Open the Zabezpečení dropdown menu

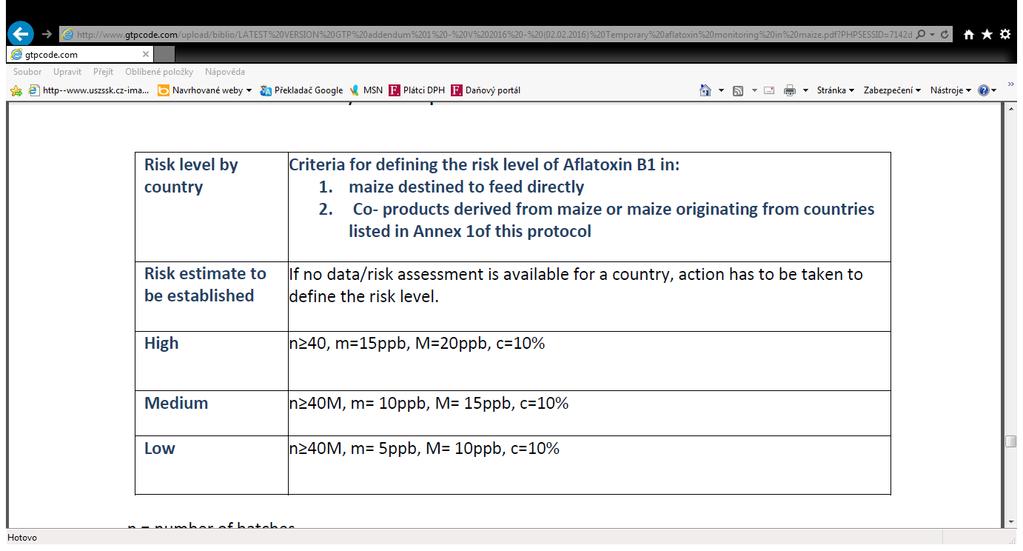click(x=892, y=91)
